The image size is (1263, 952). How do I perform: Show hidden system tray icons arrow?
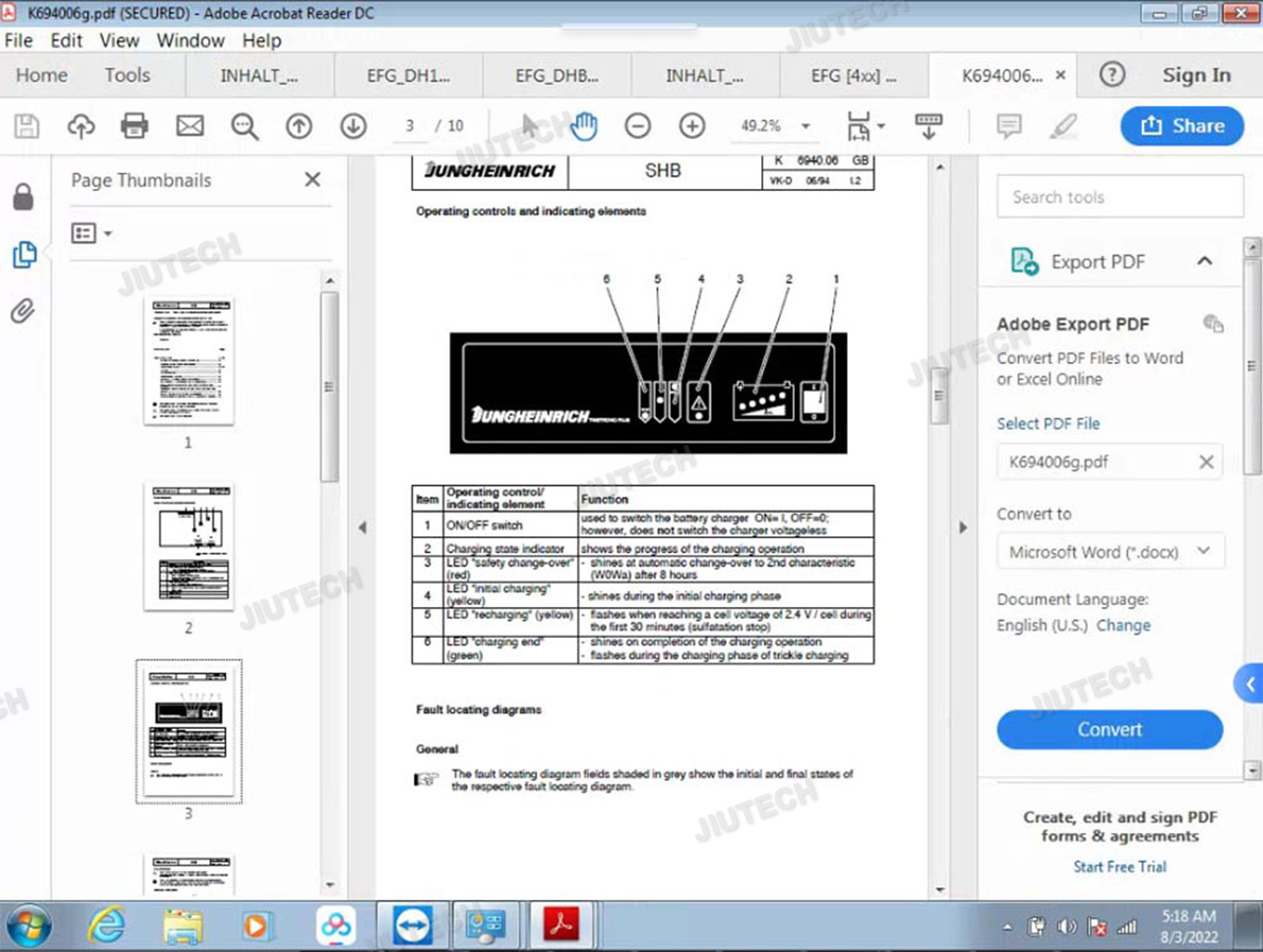pyautogui.click(x=1007, y=928)
